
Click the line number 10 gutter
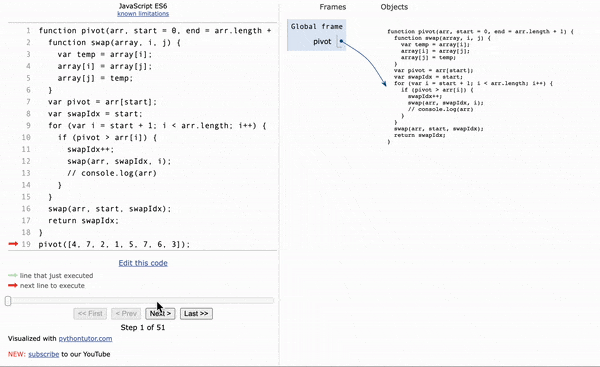(x=26, y=137)
